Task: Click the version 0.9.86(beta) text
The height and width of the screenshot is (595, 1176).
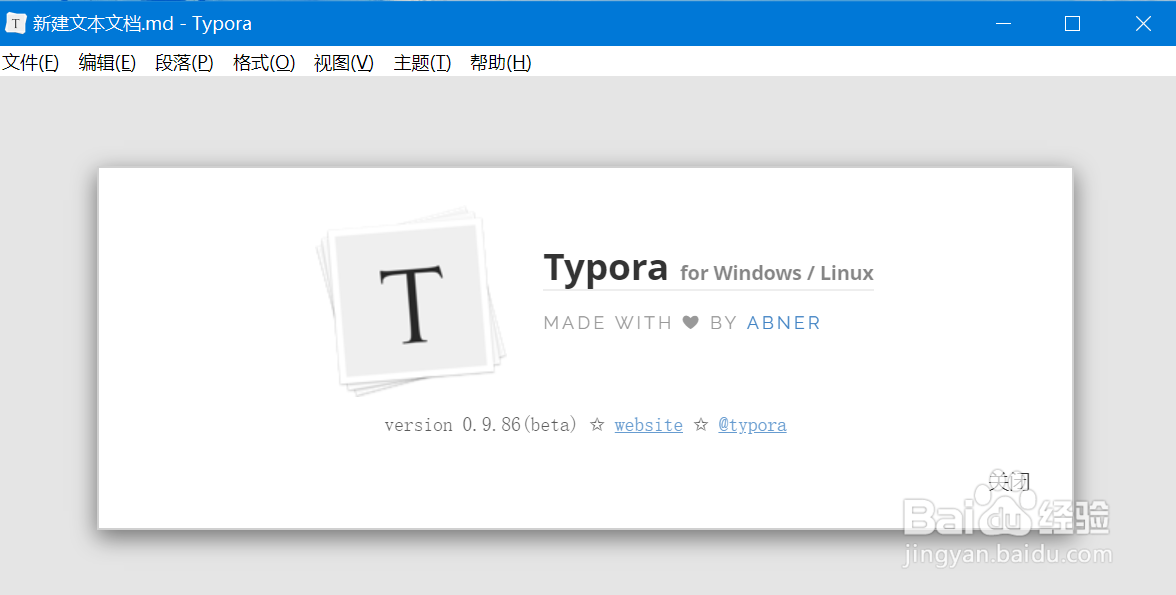Action: coord(480,425)
